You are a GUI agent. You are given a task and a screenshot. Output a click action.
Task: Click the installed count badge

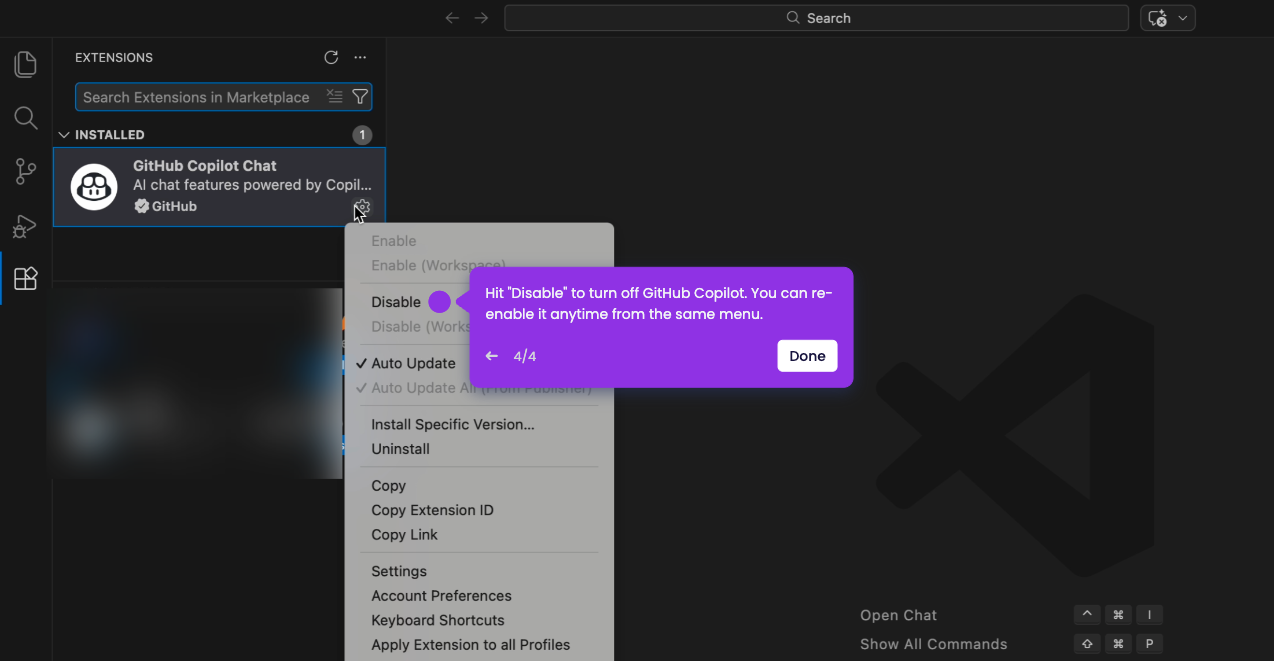click(362, 135)
